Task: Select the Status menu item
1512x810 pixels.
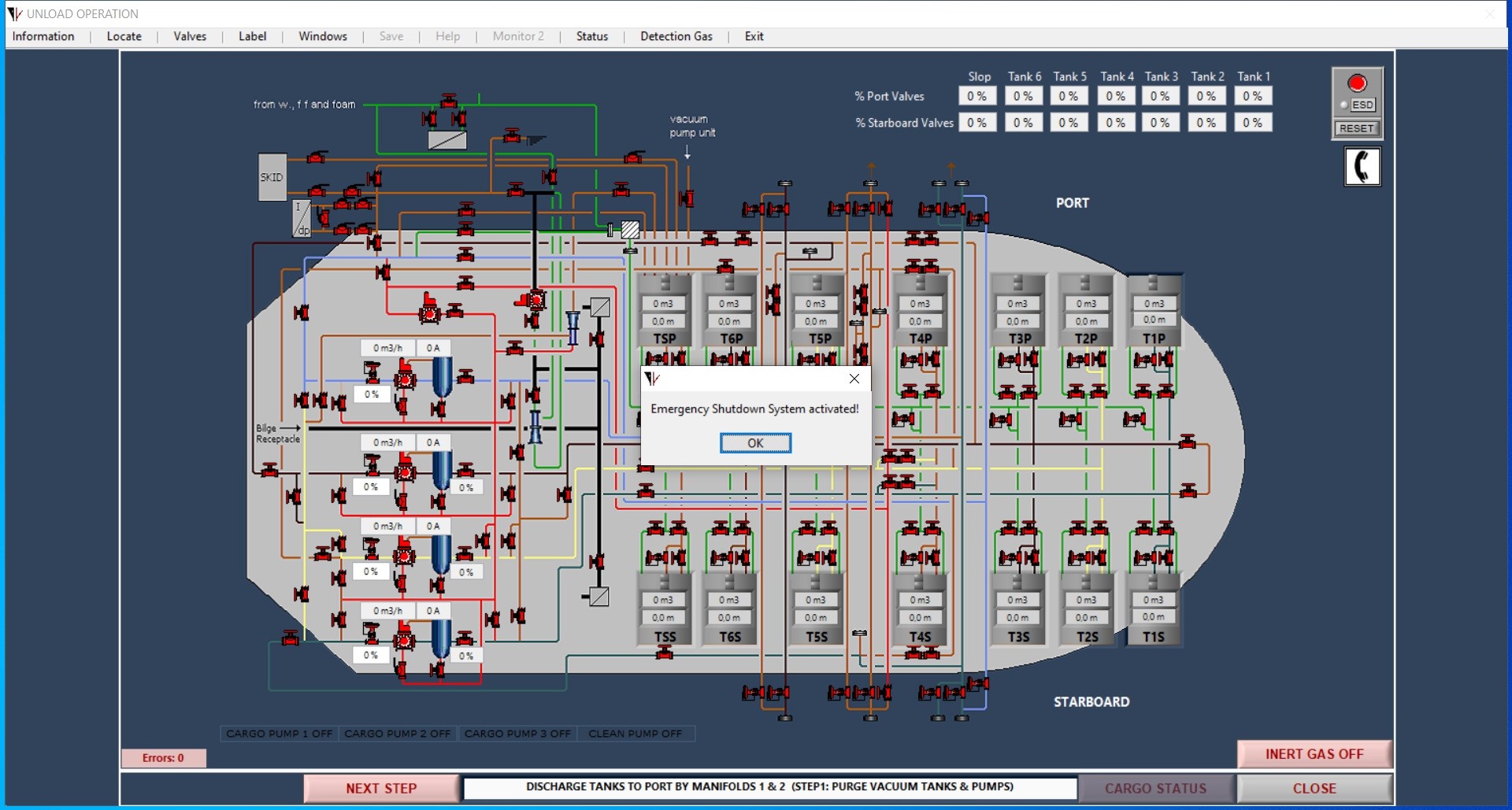Action: point(591,36)
